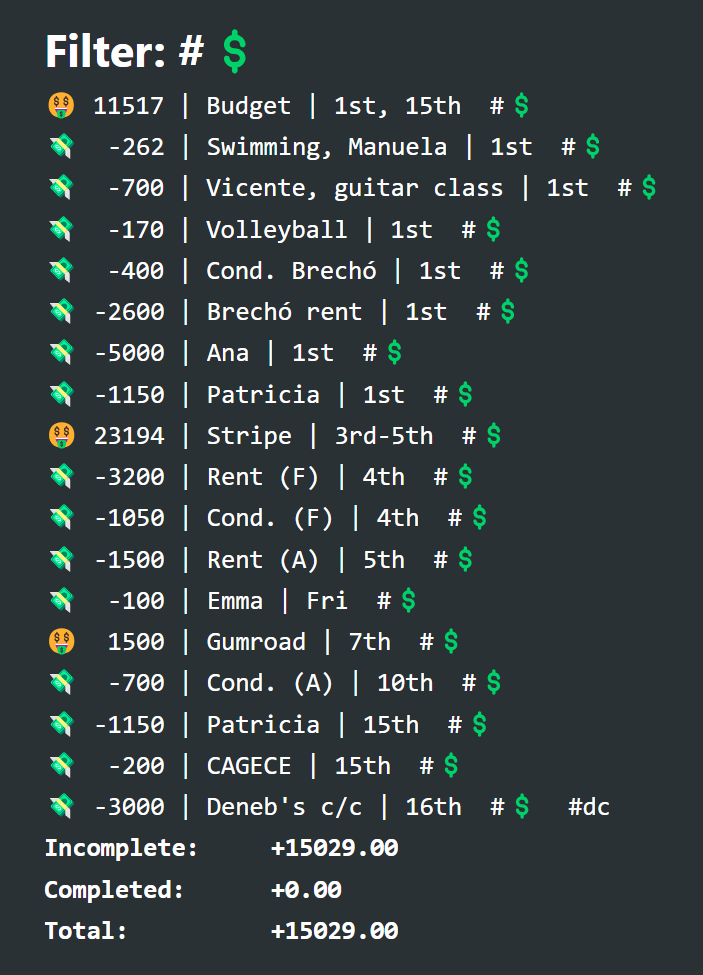Click the Cond. (F) 4th entry

coord(313,518)
